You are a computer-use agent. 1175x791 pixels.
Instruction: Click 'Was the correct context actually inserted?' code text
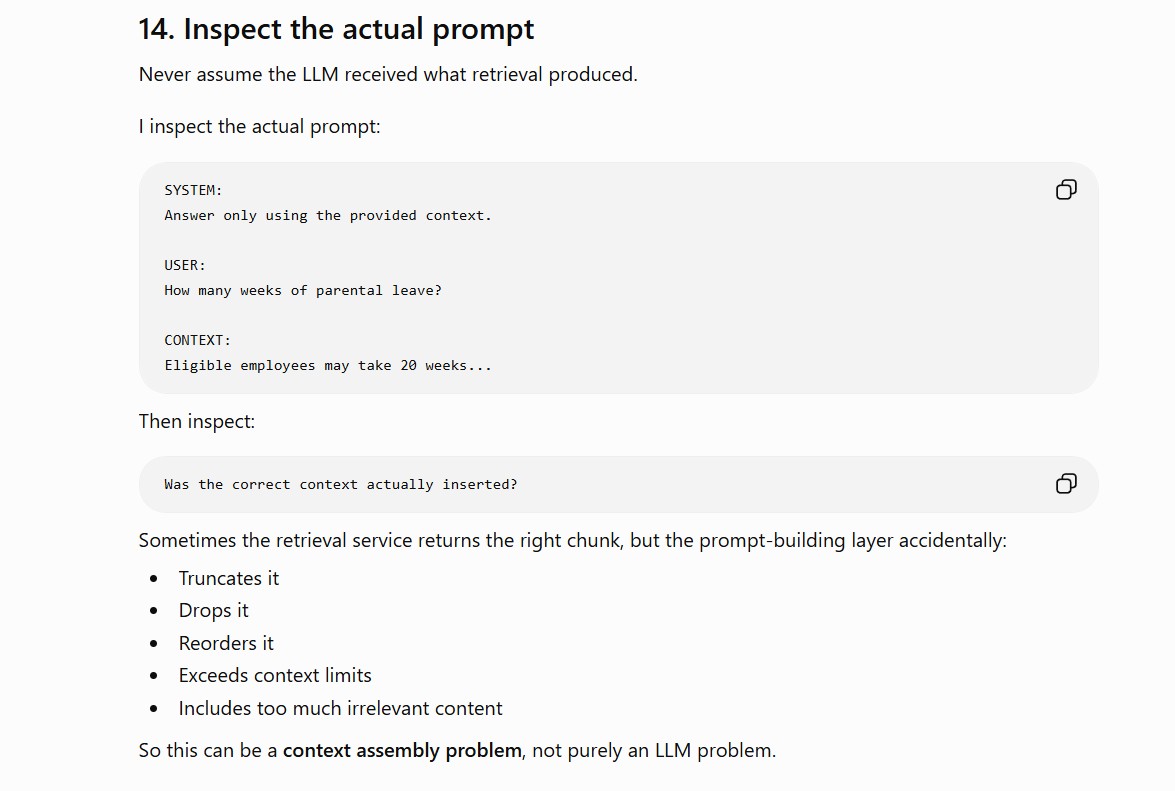(x=340, y=485)
